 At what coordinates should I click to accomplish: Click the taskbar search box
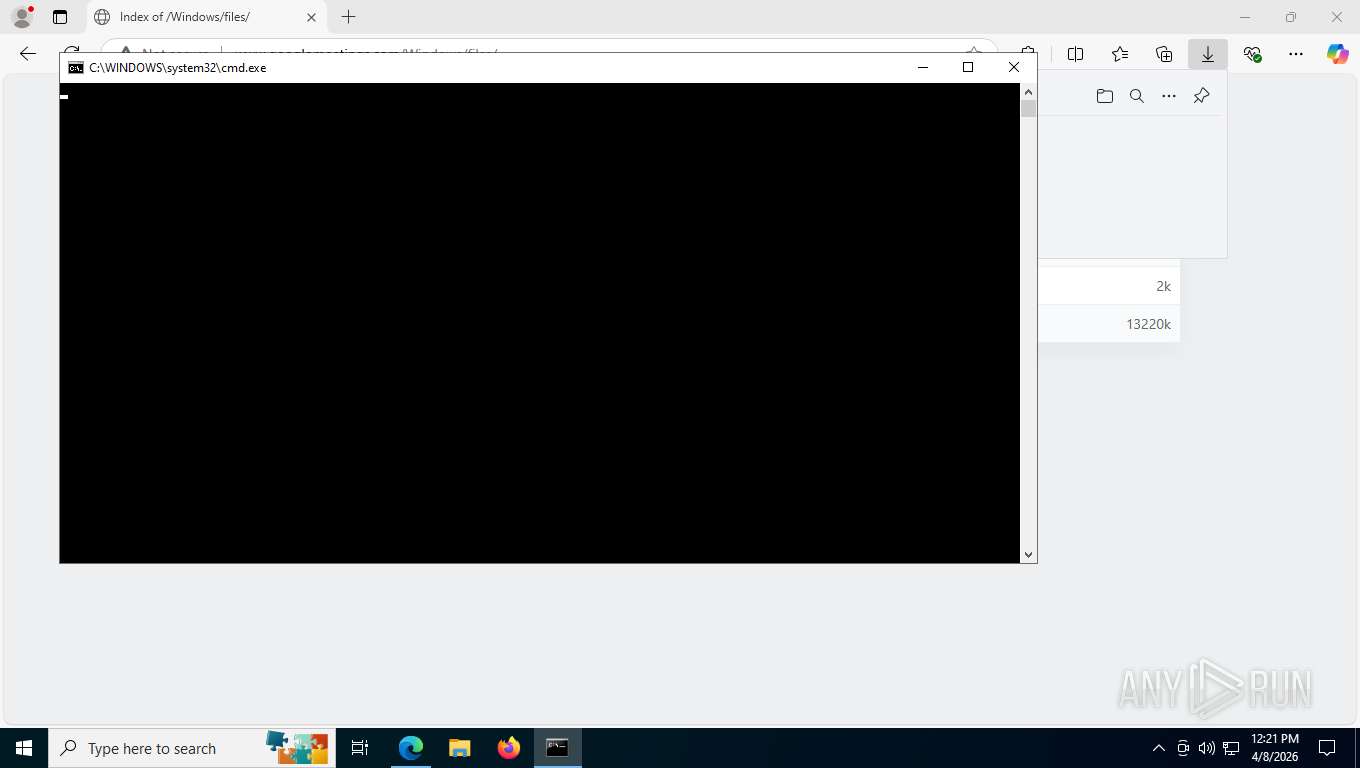click(192, 748)
